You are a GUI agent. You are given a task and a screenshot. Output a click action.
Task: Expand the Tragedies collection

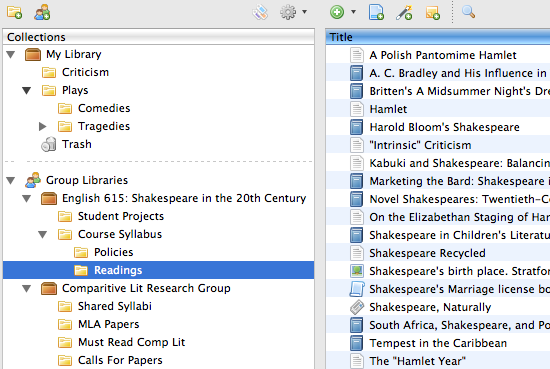click(x=42, y=126)
